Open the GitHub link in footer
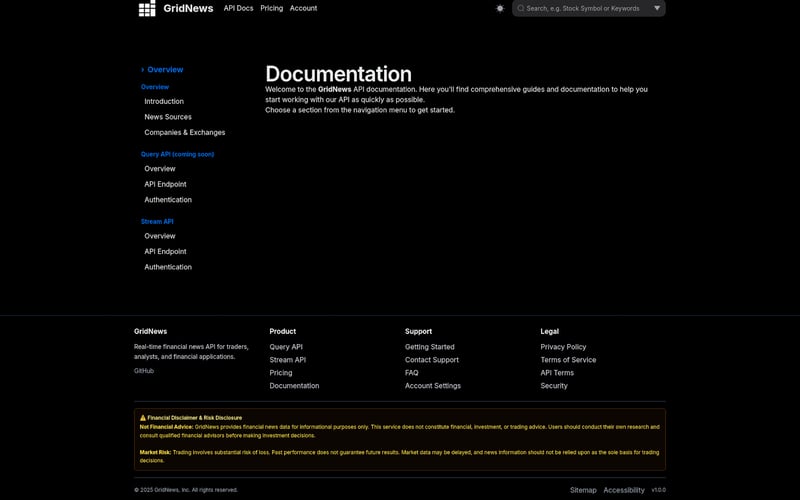Viewport: 800px width, 500px height. pos(144,371)
